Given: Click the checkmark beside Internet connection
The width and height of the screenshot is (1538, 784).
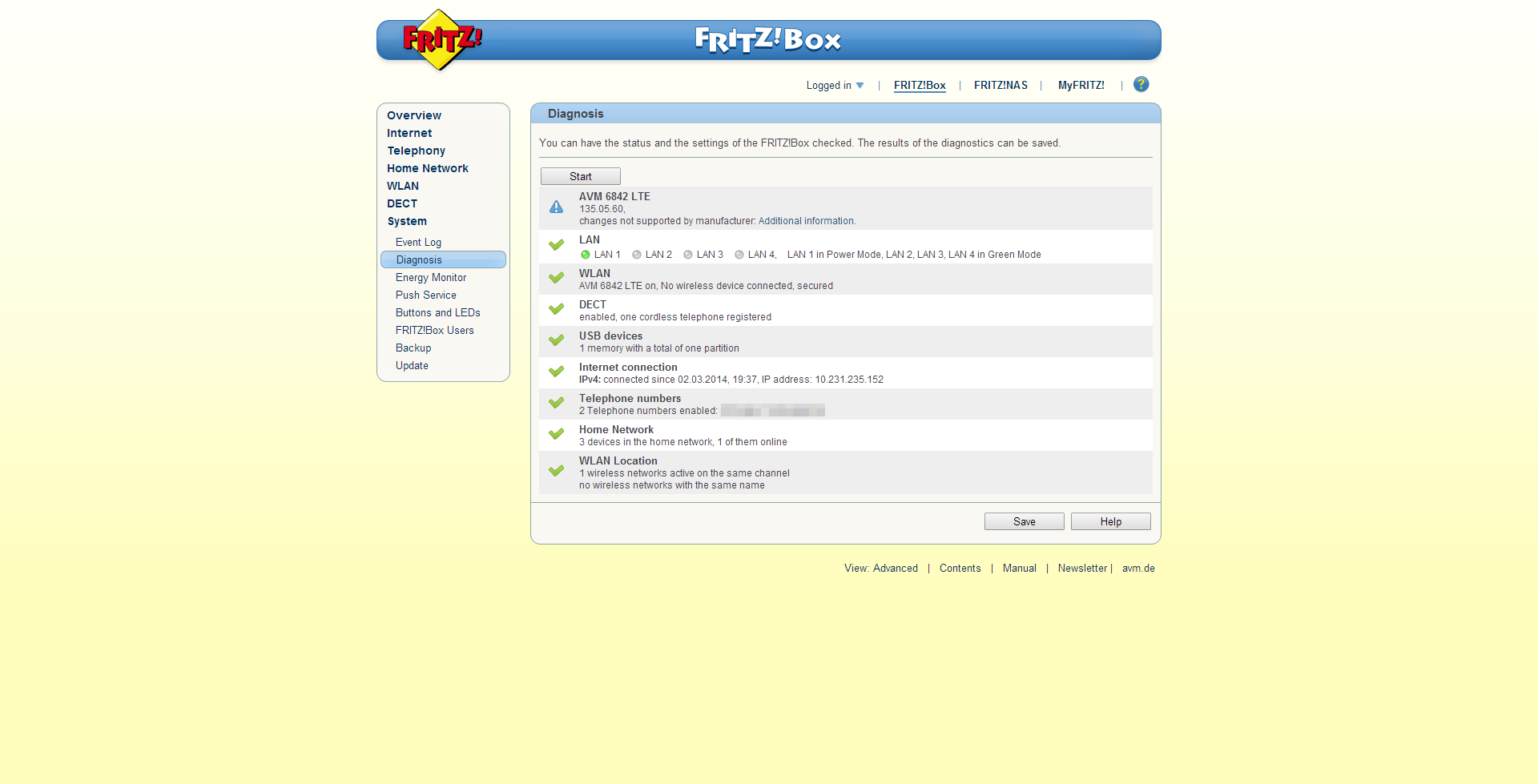Looking at the screenshot, I should point(556,372).
